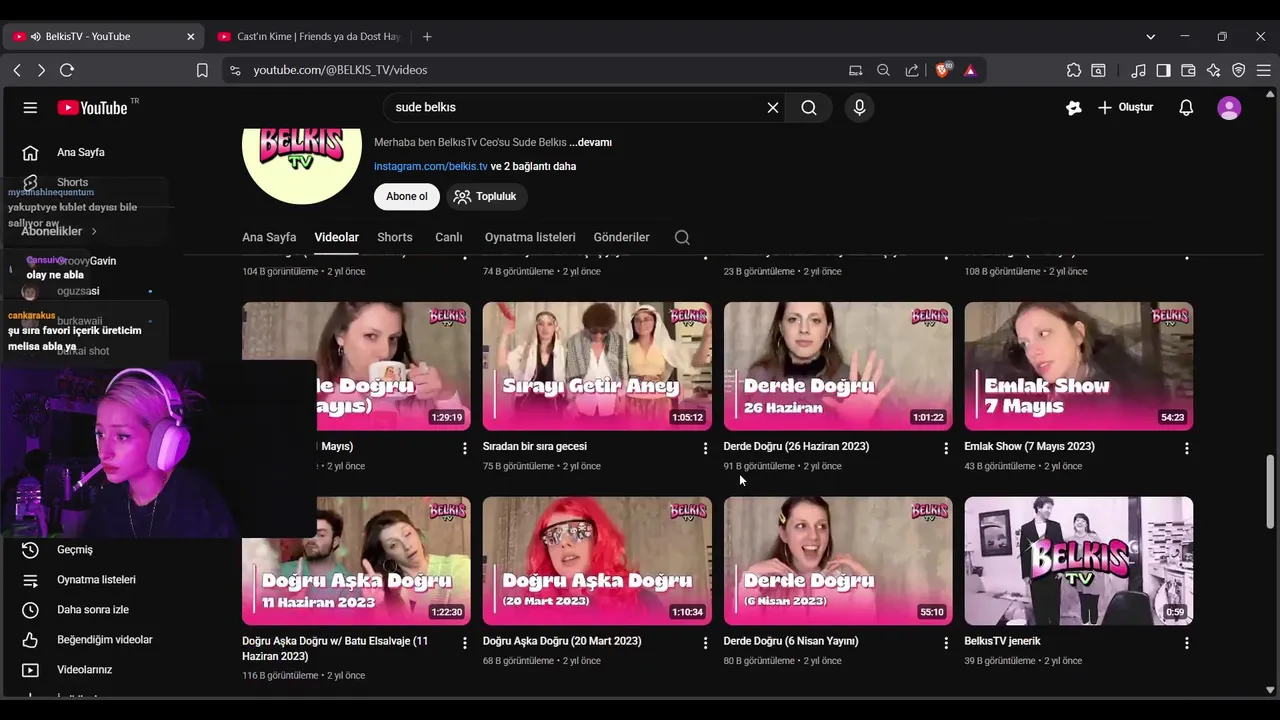This screenshot has height=720, width=1280.
Task: Click the share icon in address bar
Action: 912,70
